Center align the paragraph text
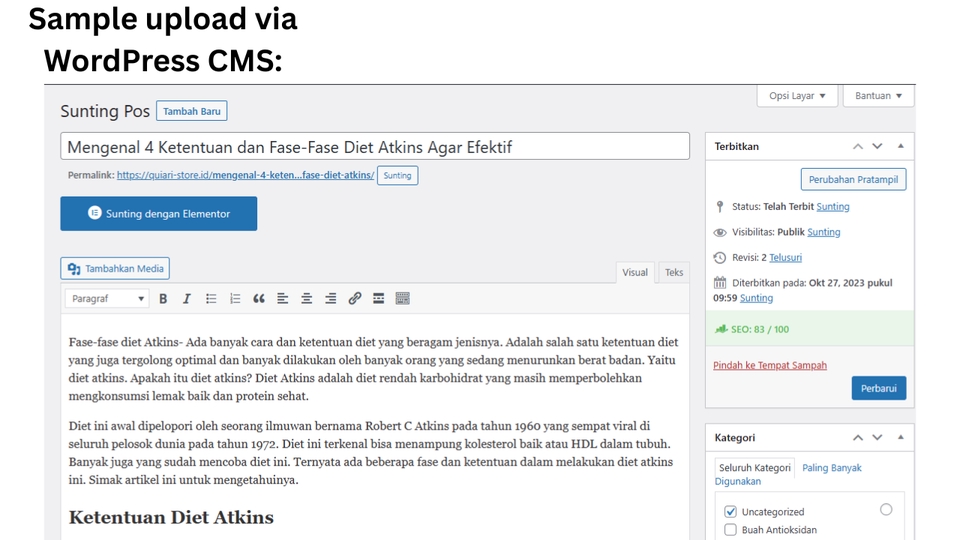Image resolution: width=960 pixels, height=540 pixels. tap(307, 299)
